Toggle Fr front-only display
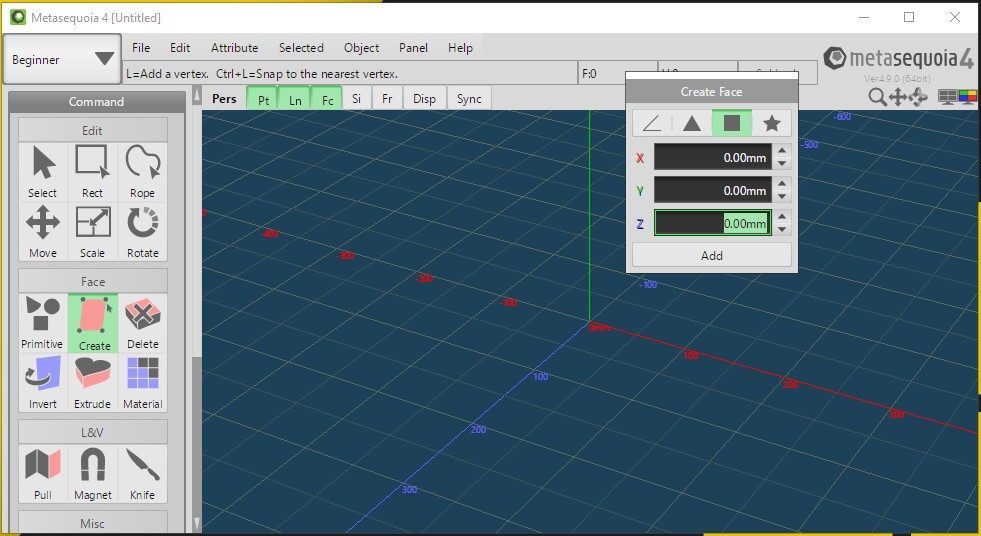The image size is (981, 536). click(387, 99)
